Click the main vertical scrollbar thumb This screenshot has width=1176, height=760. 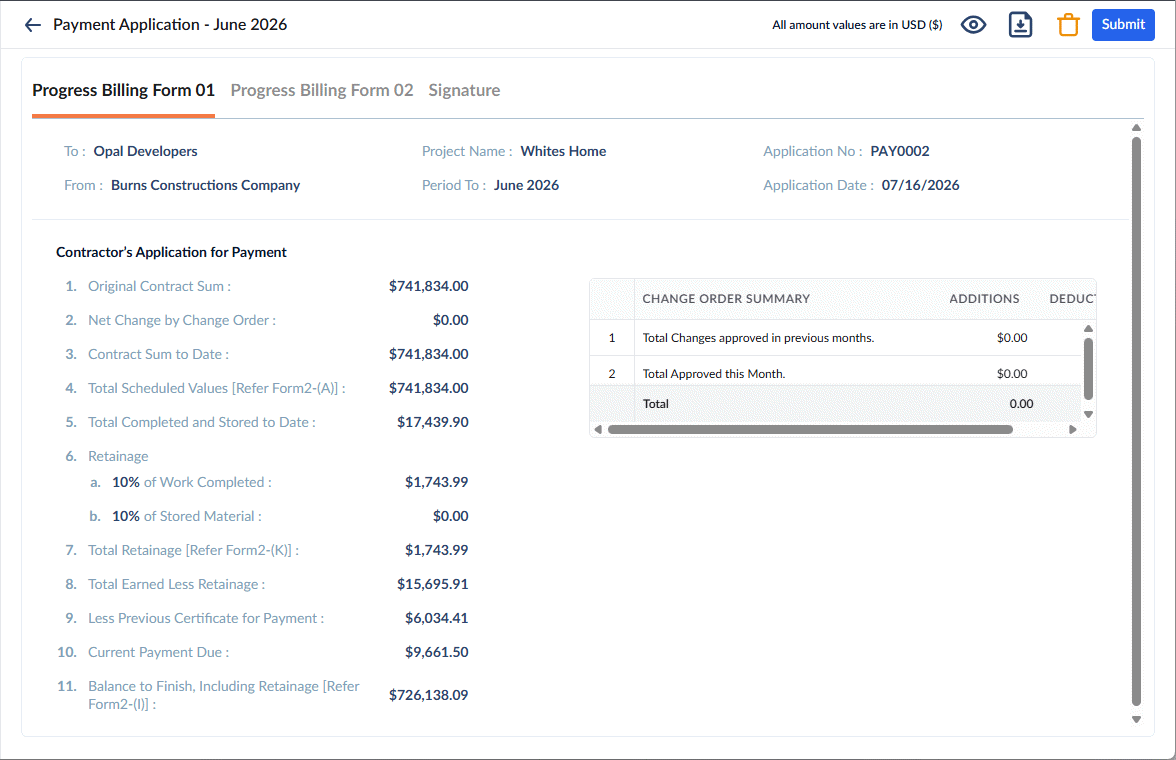tap(1136, 422)
